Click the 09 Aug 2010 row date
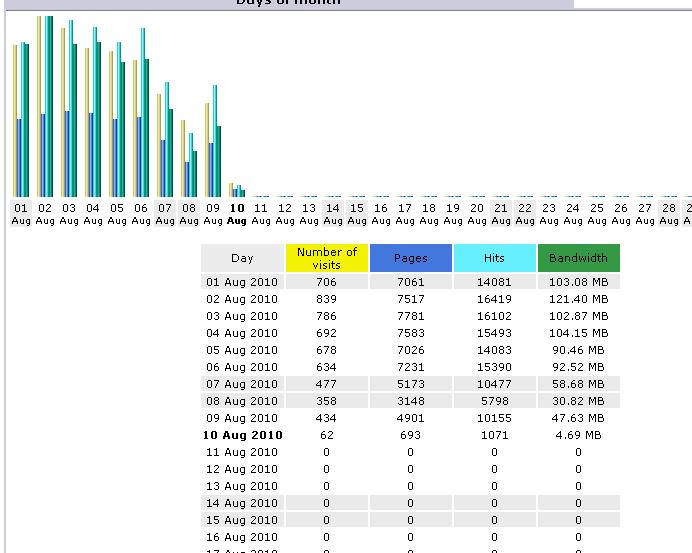Screen dimensions: 692x553 [242, 418]
